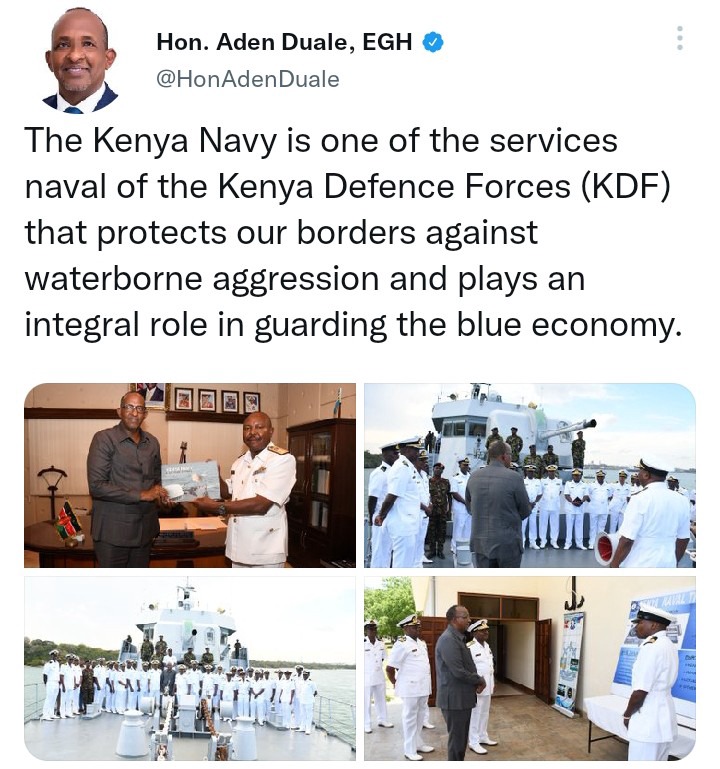Click the blue verified badge beside EGH
720x769 pixels.
(433, 42)
